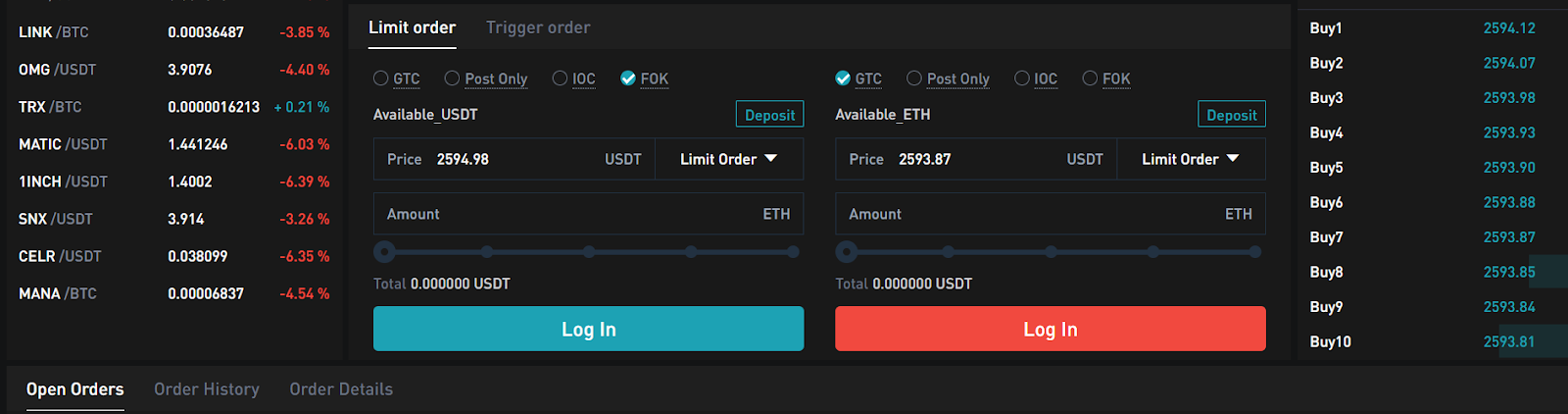The height and width of the screenshot is (414, 1568).
Task: Click Deposit button for Available_ETH
Action: (1232, 115)
